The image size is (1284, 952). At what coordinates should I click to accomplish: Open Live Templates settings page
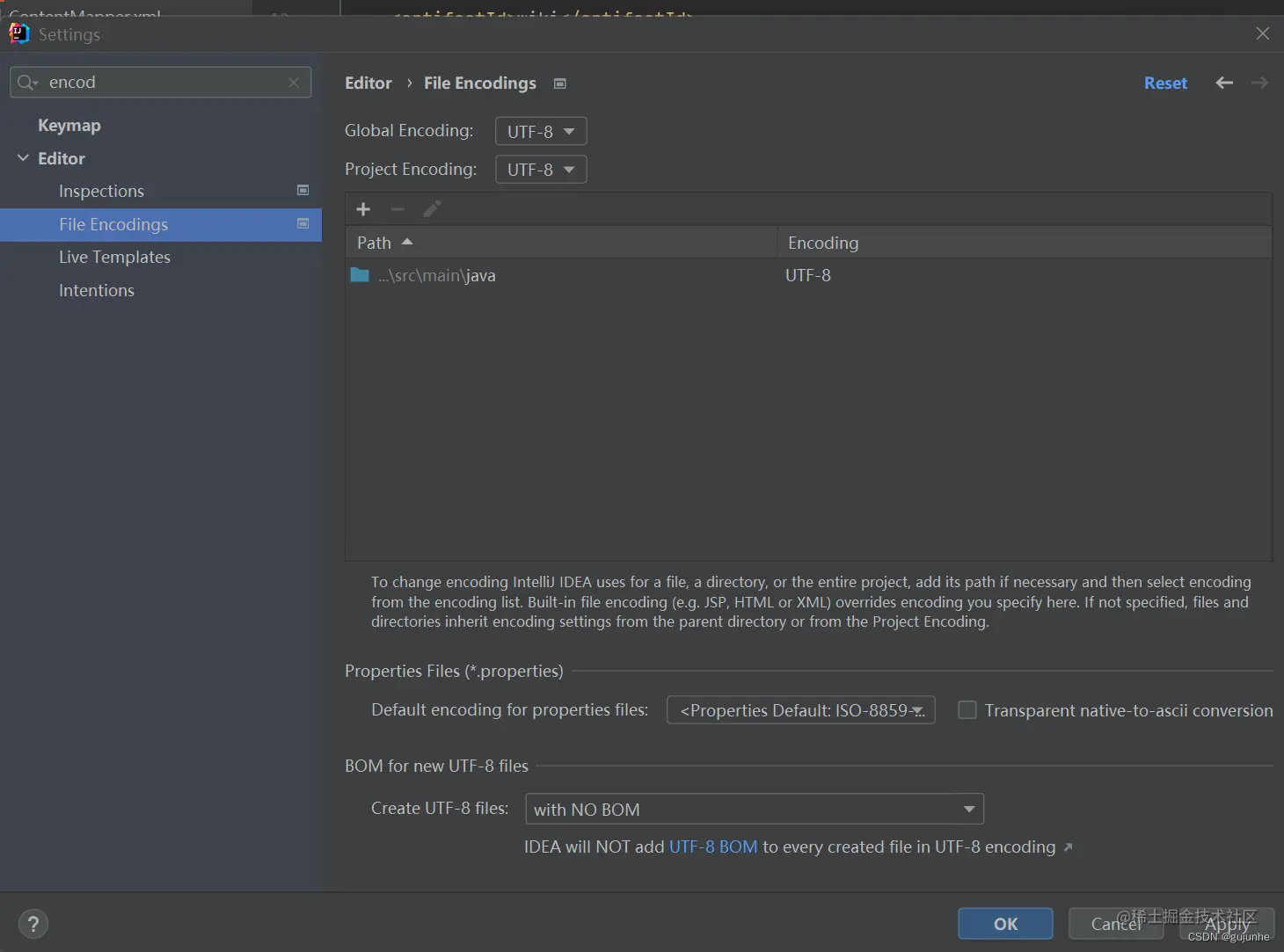pos(114,257)
